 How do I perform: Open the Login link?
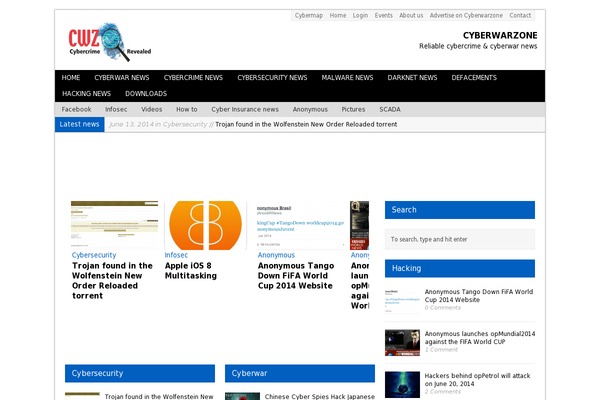click(x=360, y=15)
